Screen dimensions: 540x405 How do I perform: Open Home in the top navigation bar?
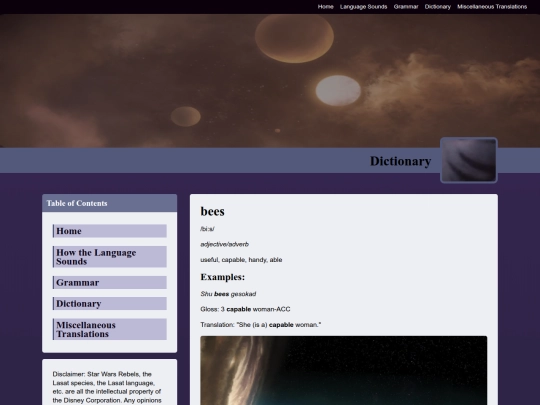(x=325, y=7)
